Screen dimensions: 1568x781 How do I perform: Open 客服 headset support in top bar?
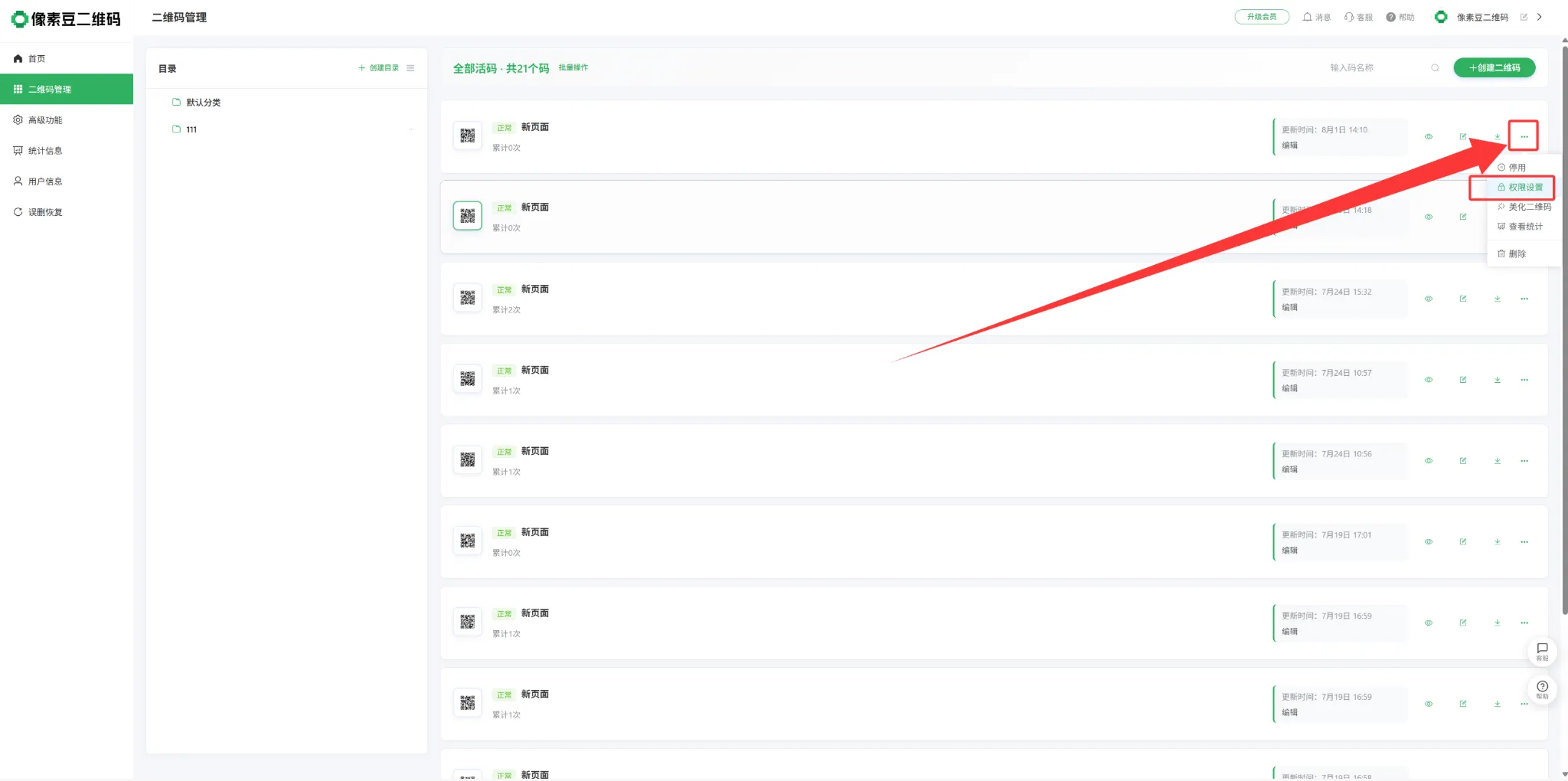[x=1358, y=17]
